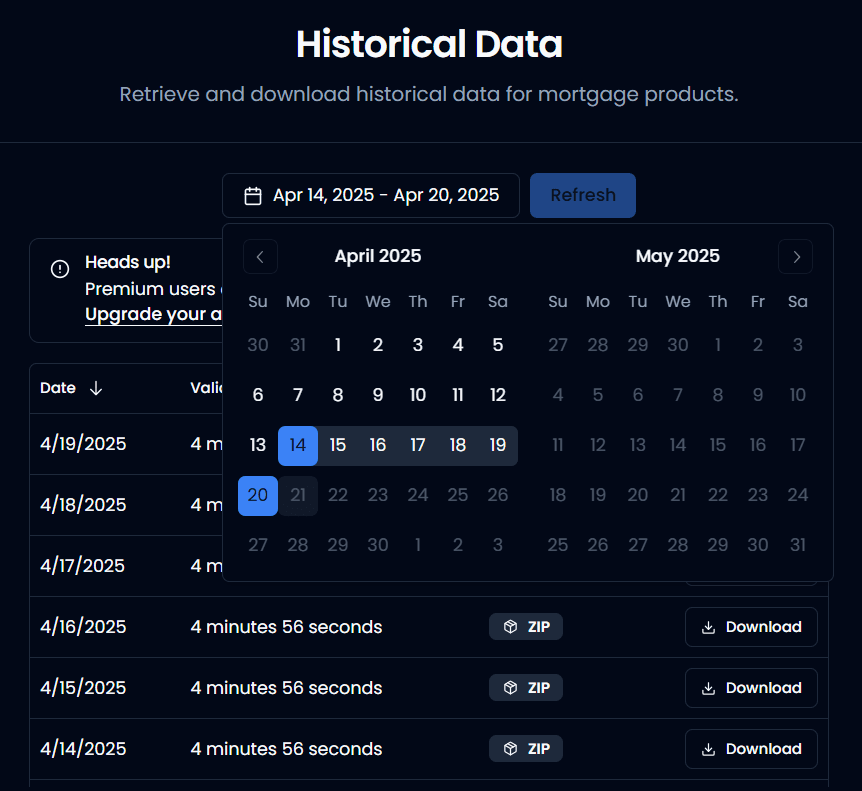This screenshot has width=862, height=791.
Task: Click the ZIP badge for 4/16/2025
Action: pos(526,627)
